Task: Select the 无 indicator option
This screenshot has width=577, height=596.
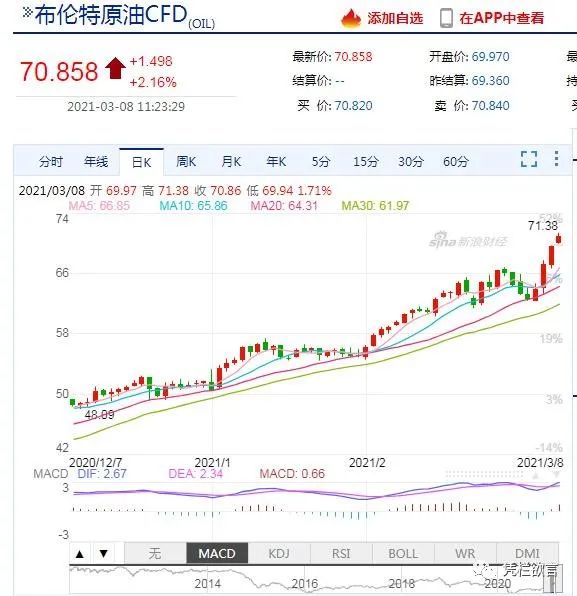Action: (x=155, y=553)
